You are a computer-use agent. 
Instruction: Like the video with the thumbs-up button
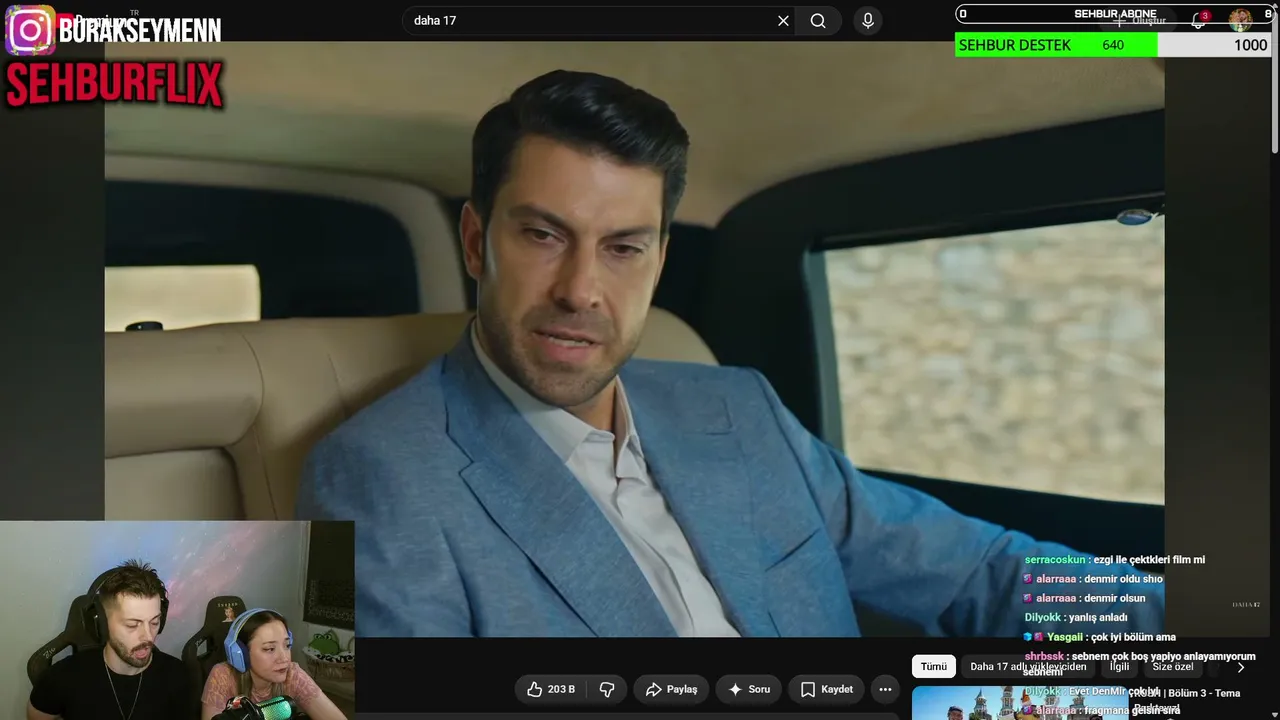(551, 689)
